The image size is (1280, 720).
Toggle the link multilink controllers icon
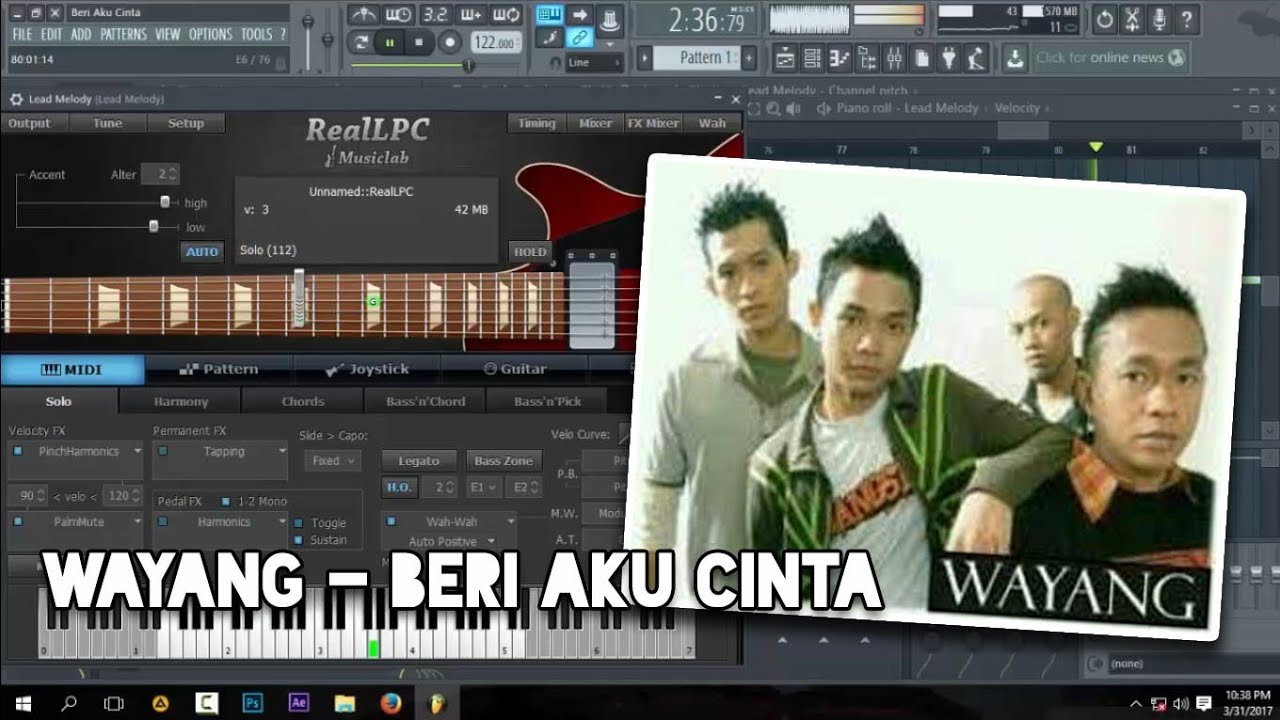coord(579,38)
